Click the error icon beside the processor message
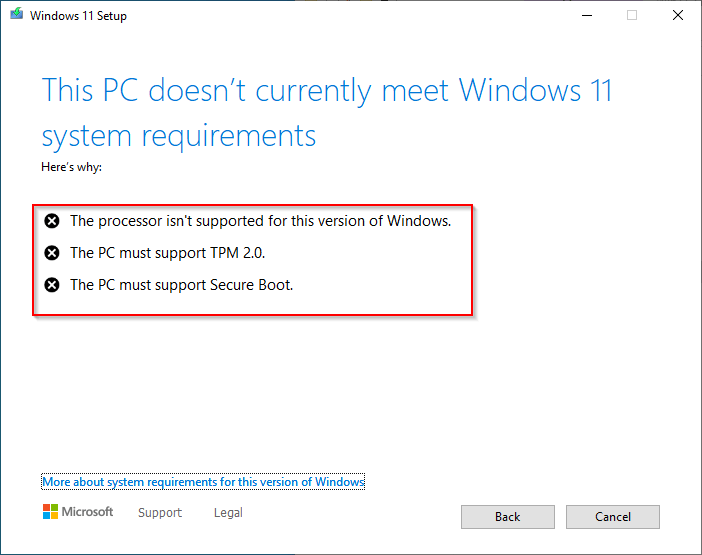Image resolution: width=702 pixels, height=555 pixels. point(52,221)
